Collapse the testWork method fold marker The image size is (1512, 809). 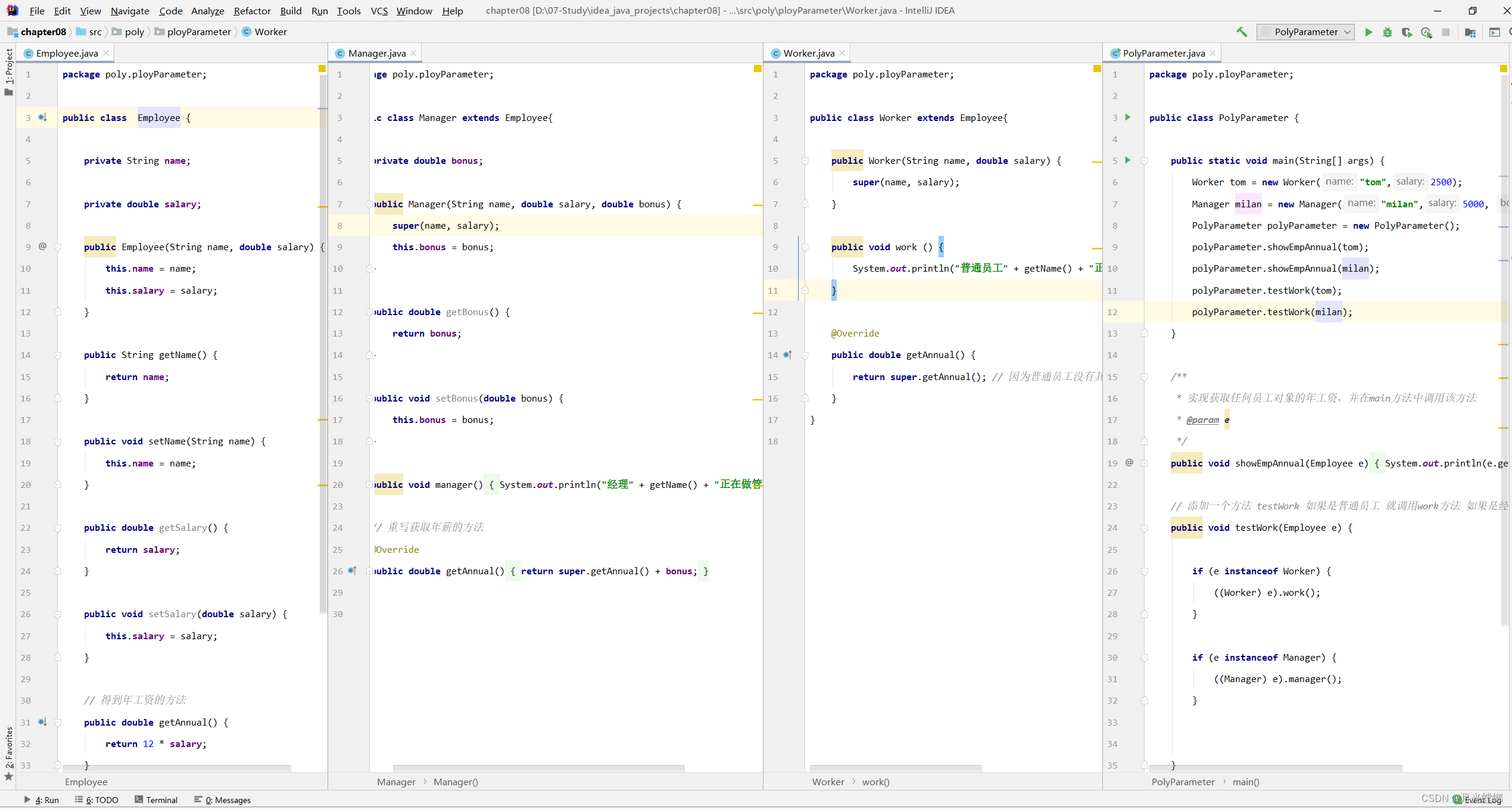pos(1145,528)
